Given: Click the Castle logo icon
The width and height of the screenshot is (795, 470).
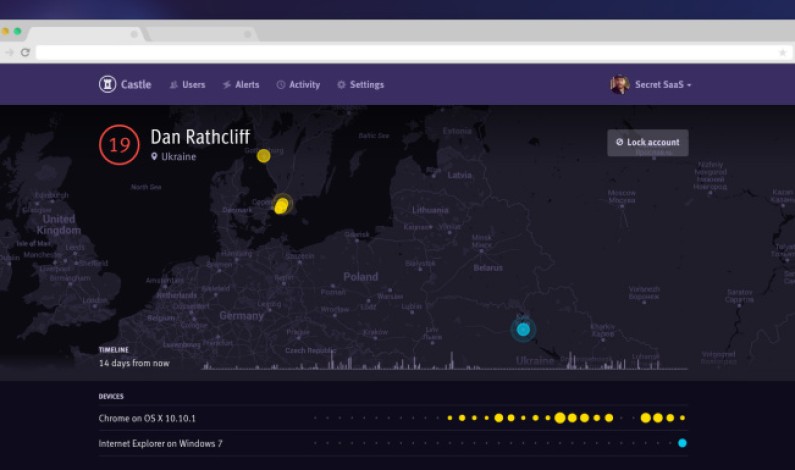Looking at the screenshot, I should tap(107, 85).
